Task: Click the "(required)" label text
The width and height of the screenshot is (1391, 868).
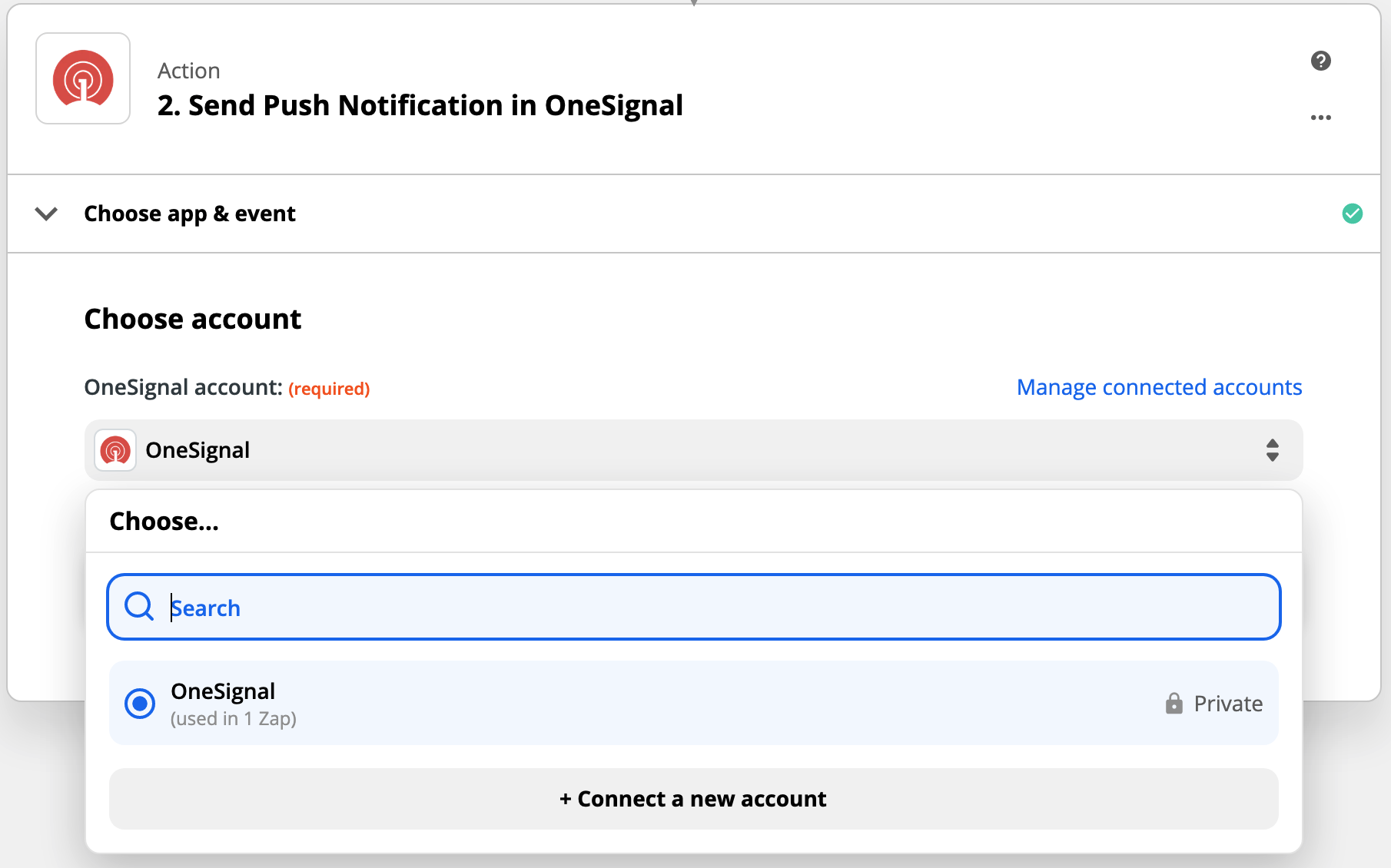Action: [x=329, y=389]
